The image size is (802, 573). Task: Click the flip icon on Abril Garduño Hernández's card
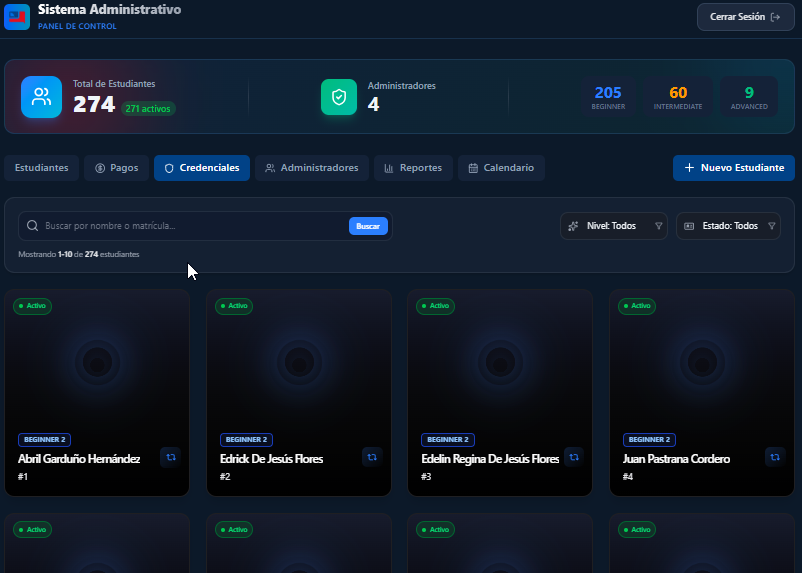(x=170, y=457)
